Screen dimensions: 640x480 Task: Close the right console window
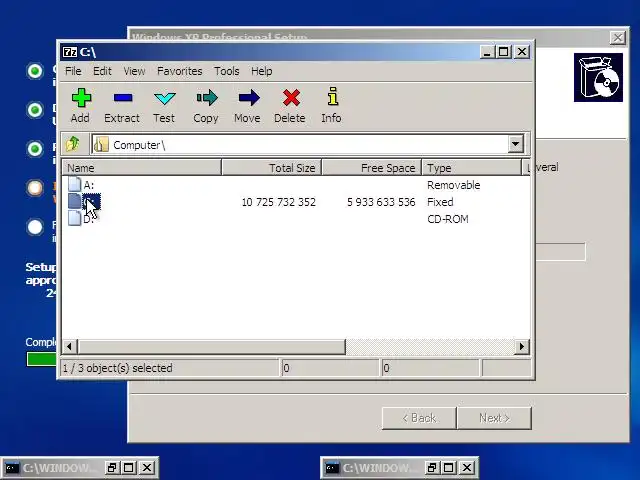coord(467,468)
